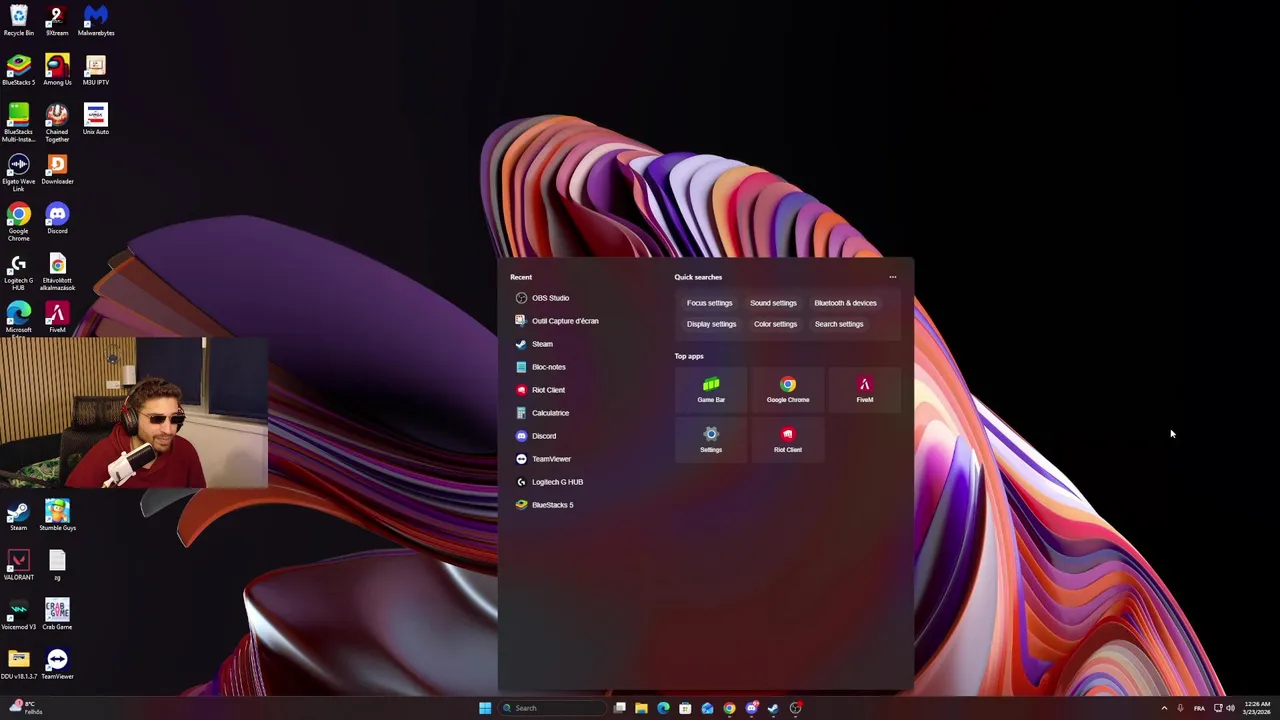Click the volume tray icon

(1230, 708)
